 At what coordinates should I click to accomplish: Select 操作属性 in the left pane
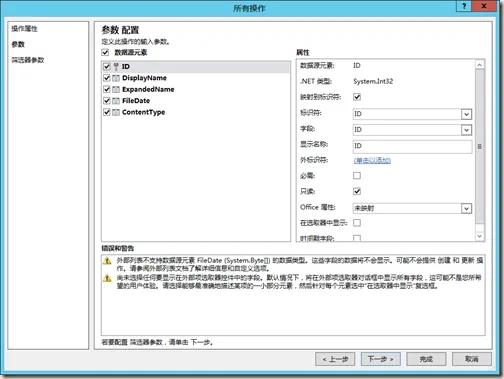coord(25,29)
